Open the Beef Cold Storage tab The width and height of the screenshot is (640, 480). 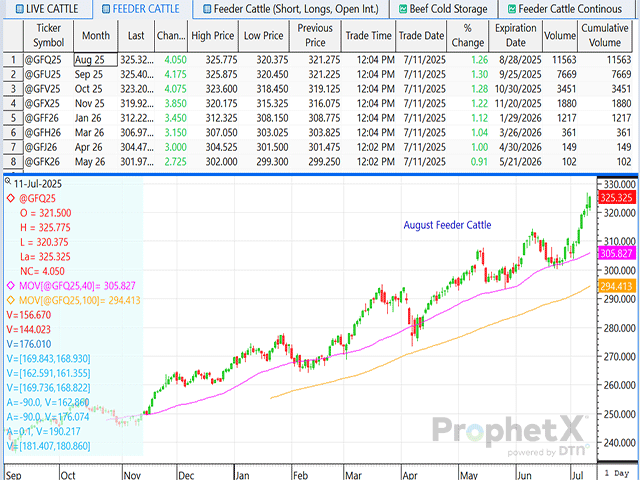click(443, 9)
